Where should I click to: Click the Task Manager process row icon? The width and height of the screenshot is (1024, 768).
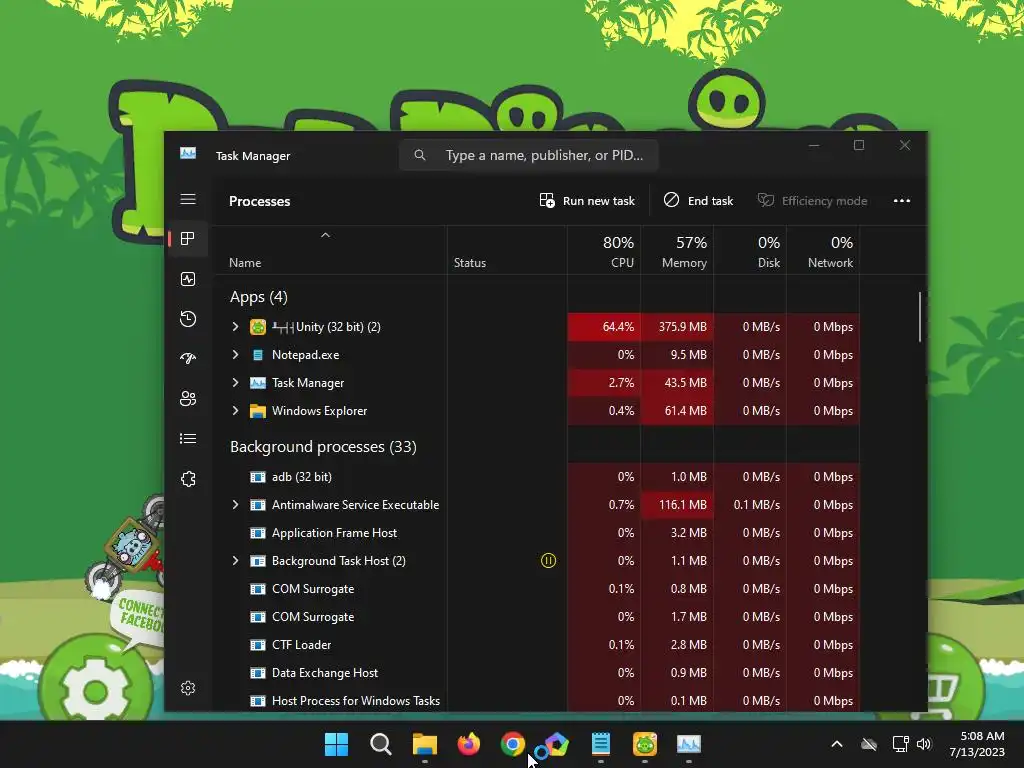click(258, 383)
